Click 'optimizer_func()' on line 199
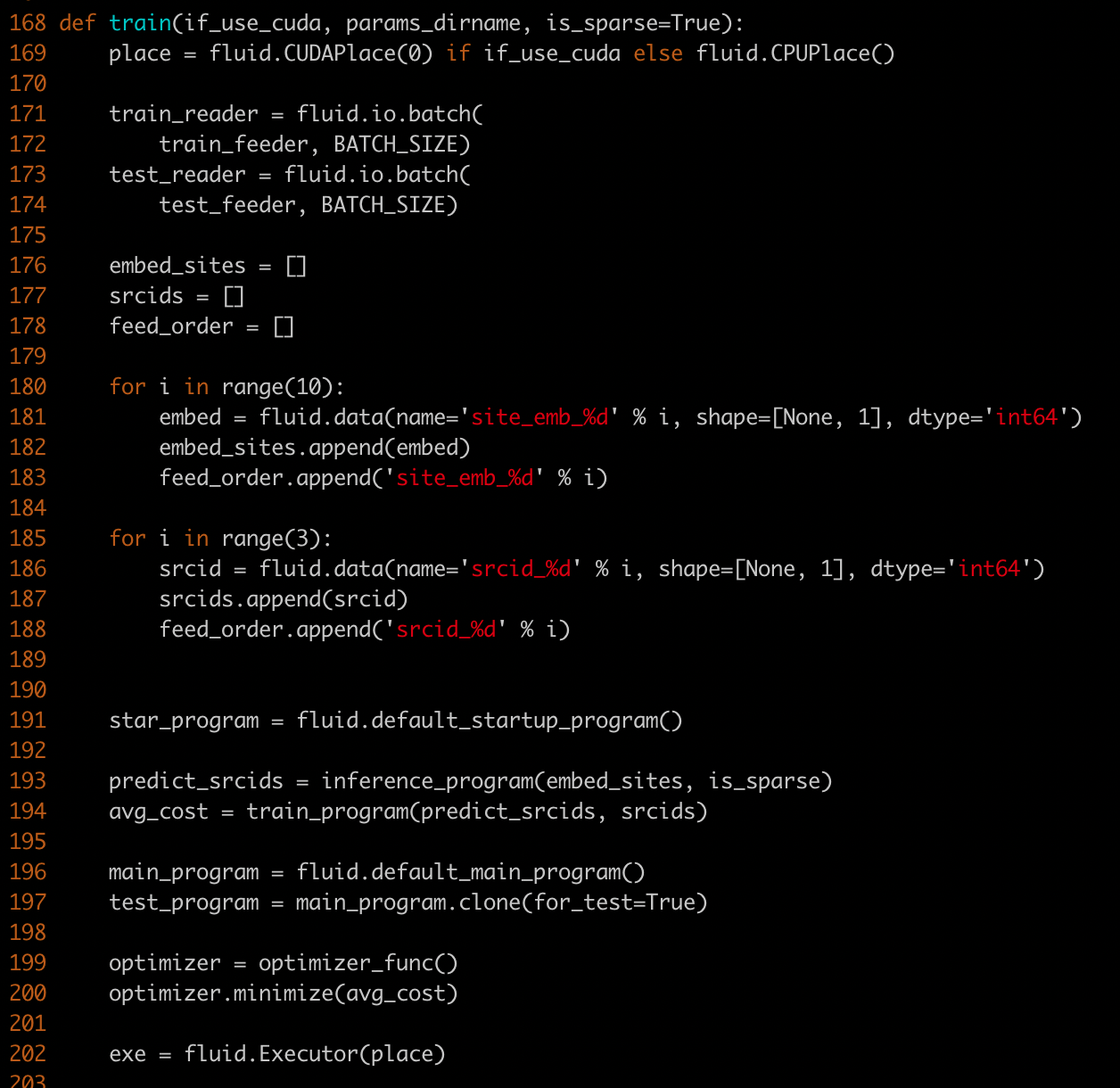This screenshot has width=1120, height=1088. click(358, 962)
